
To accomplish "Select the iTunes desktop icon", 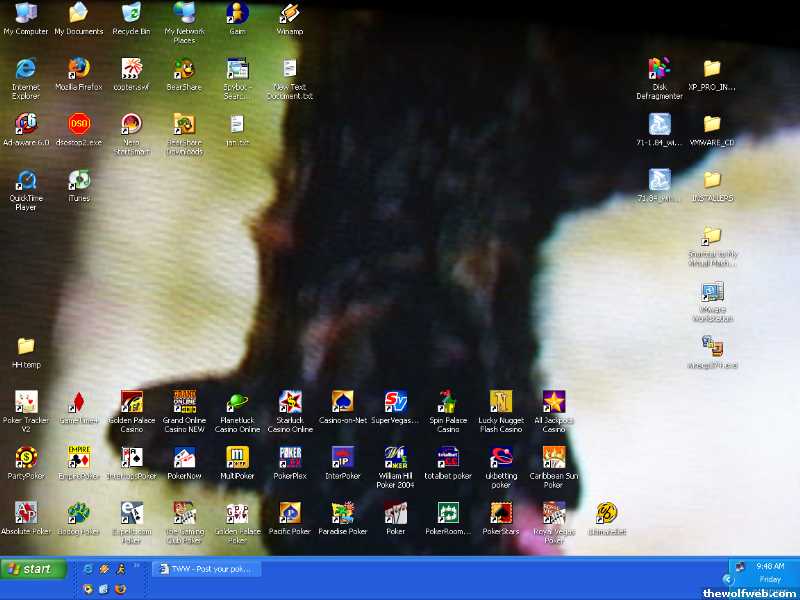I will click(79, 181).
